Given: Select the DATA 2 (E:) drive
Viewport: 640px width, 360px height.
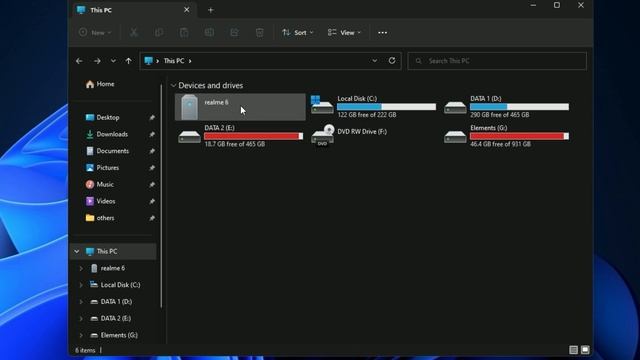Looking at the screenshot, I should click(x=240, y=136).
